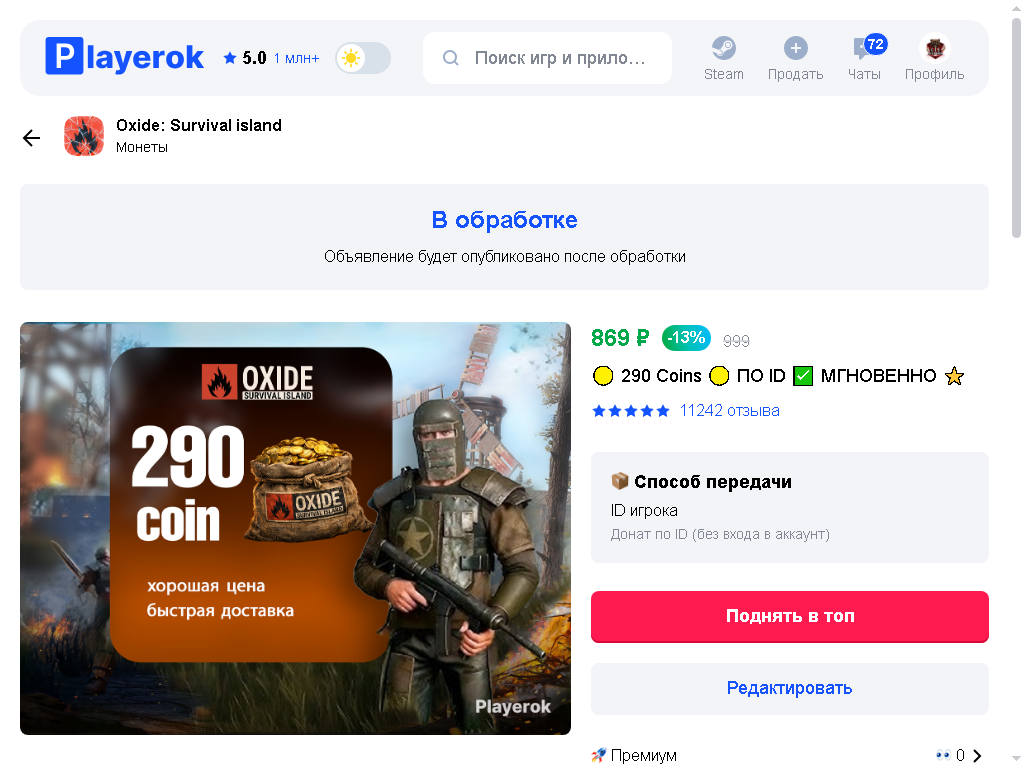
Task: Focus the Поиск игр search field
Action: [x=547, y=58]
